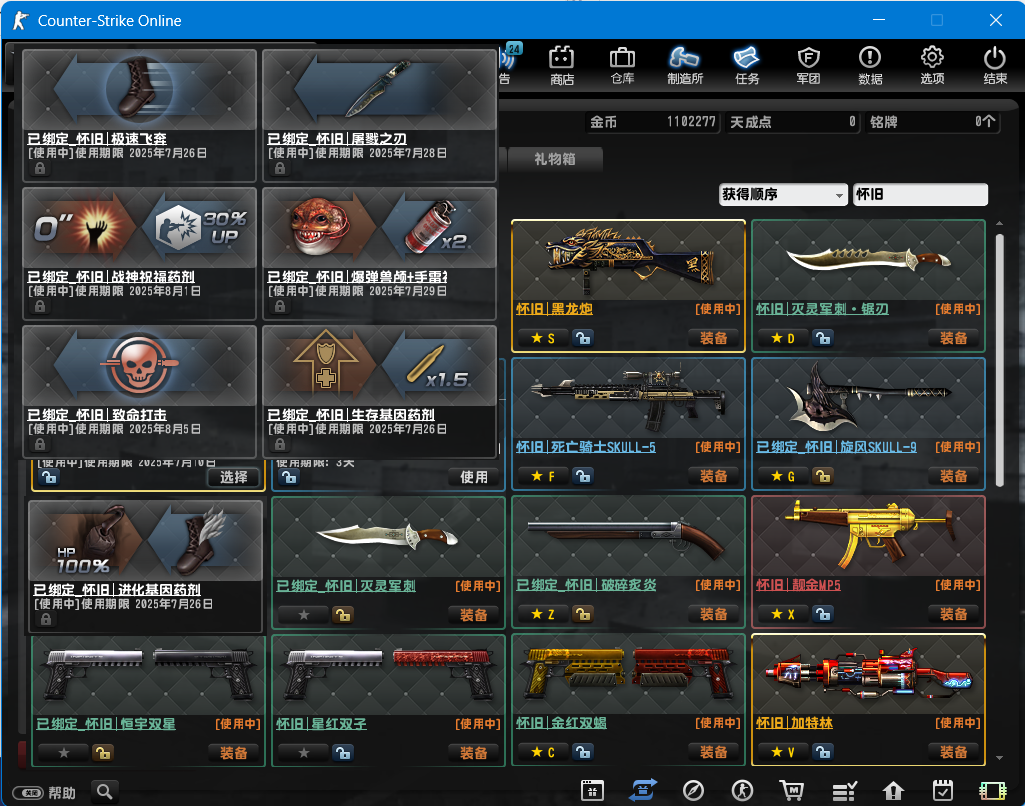The width and height of the screenshot is (1025, 806).
Task: Open the 仓库 inventory icon
Action: [622, 65]
